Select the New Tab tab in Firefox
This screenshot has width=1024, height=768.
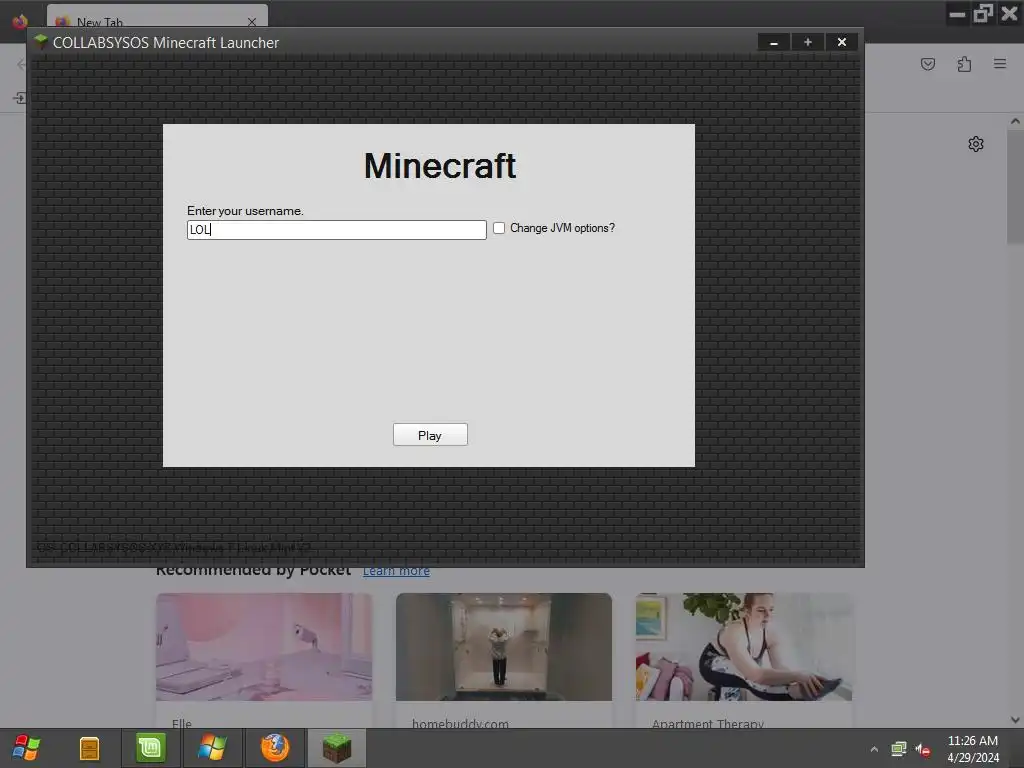click(157, 17)
